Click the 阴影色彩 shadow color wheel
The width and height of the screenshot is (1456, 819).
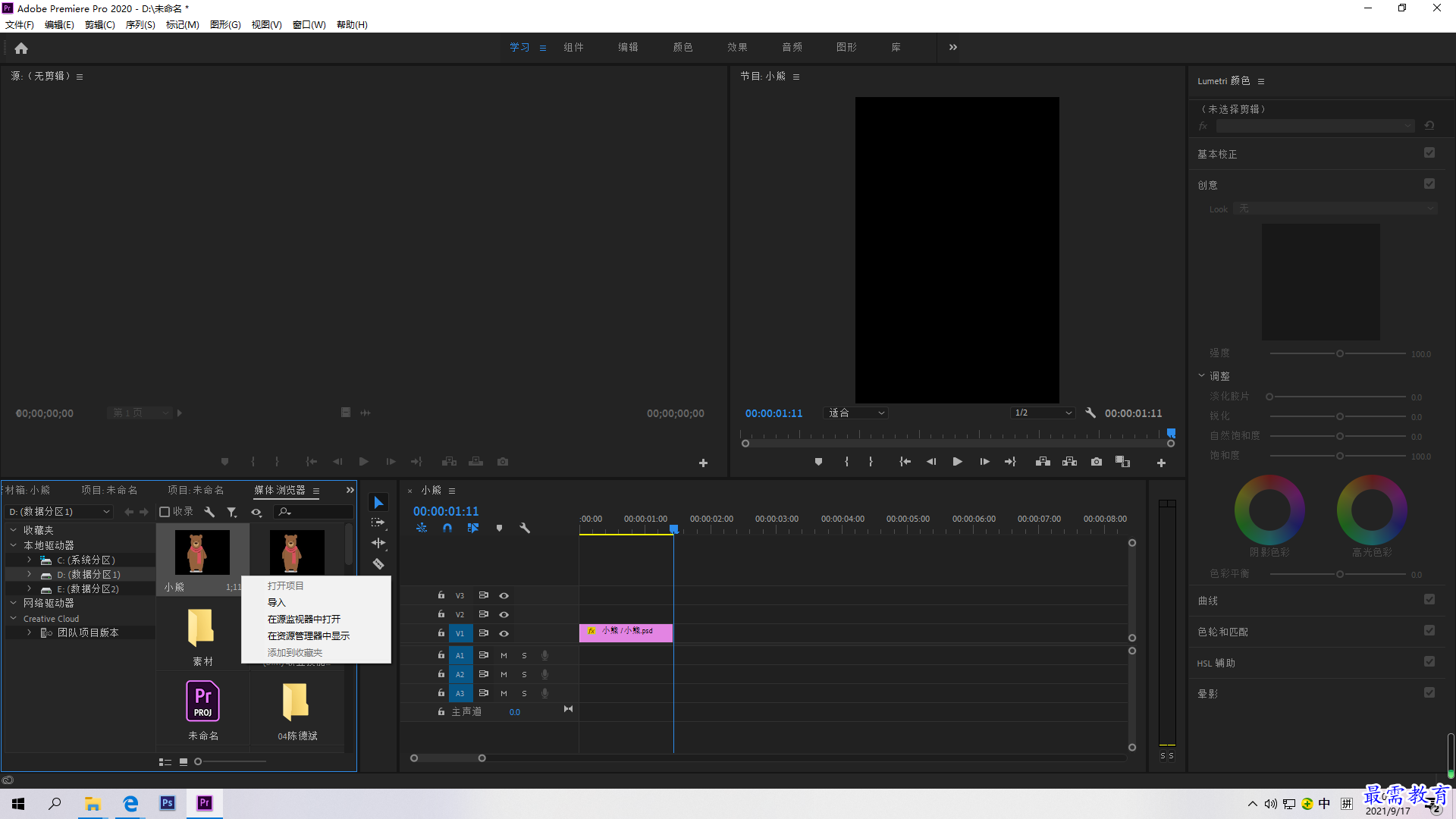(1269, 510)
